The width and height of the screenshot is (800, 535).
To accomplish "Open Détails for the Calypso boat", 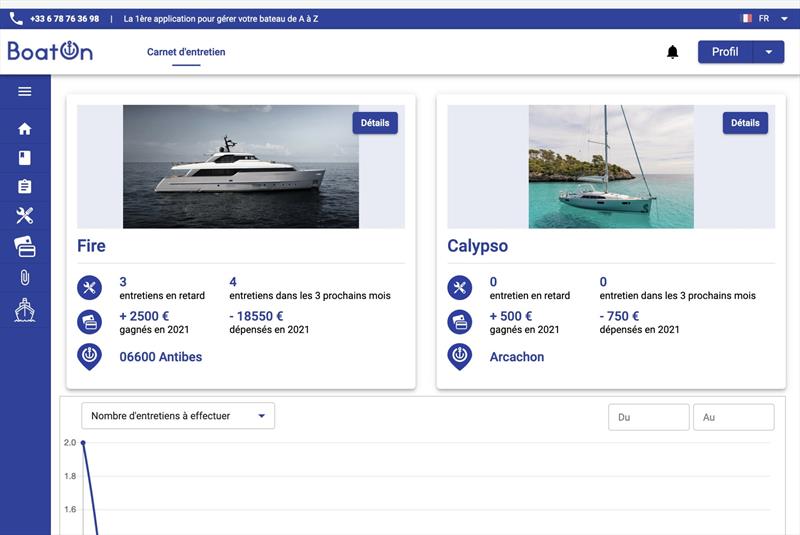I will 745,123.
